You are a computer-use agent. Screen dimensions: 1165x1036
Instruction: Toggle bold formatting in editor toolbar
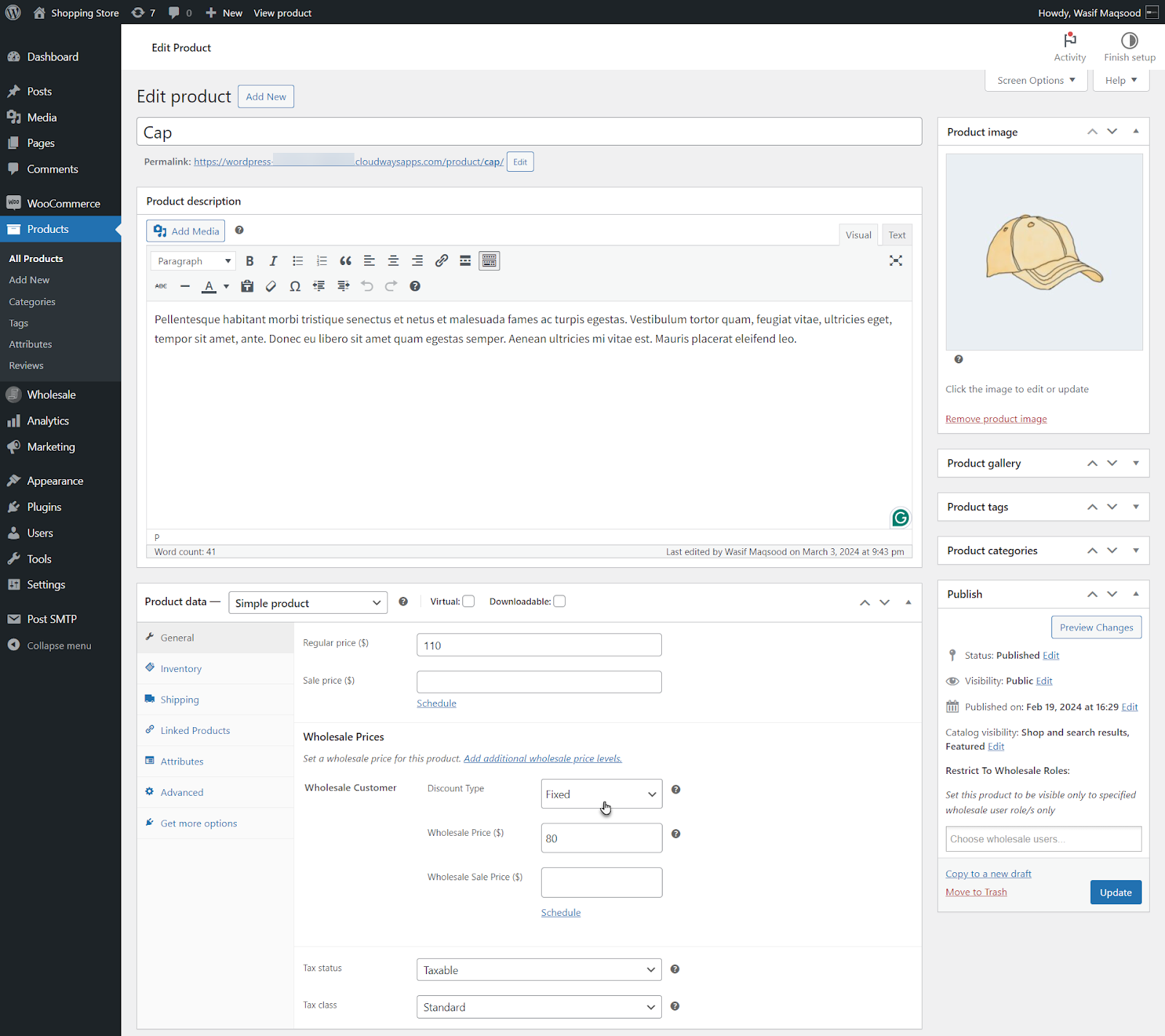point(250,261)
